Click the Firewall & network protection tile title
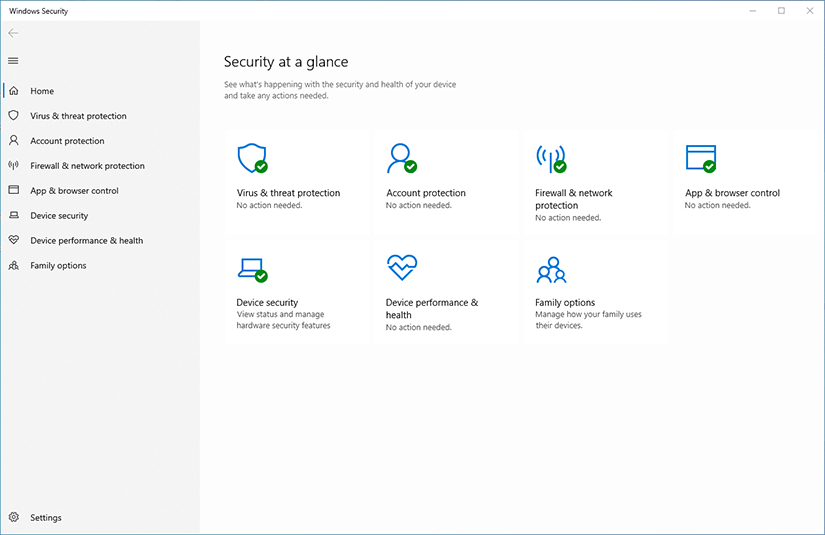The width and height of the screenshot is (825, 535). pos(574,199)
